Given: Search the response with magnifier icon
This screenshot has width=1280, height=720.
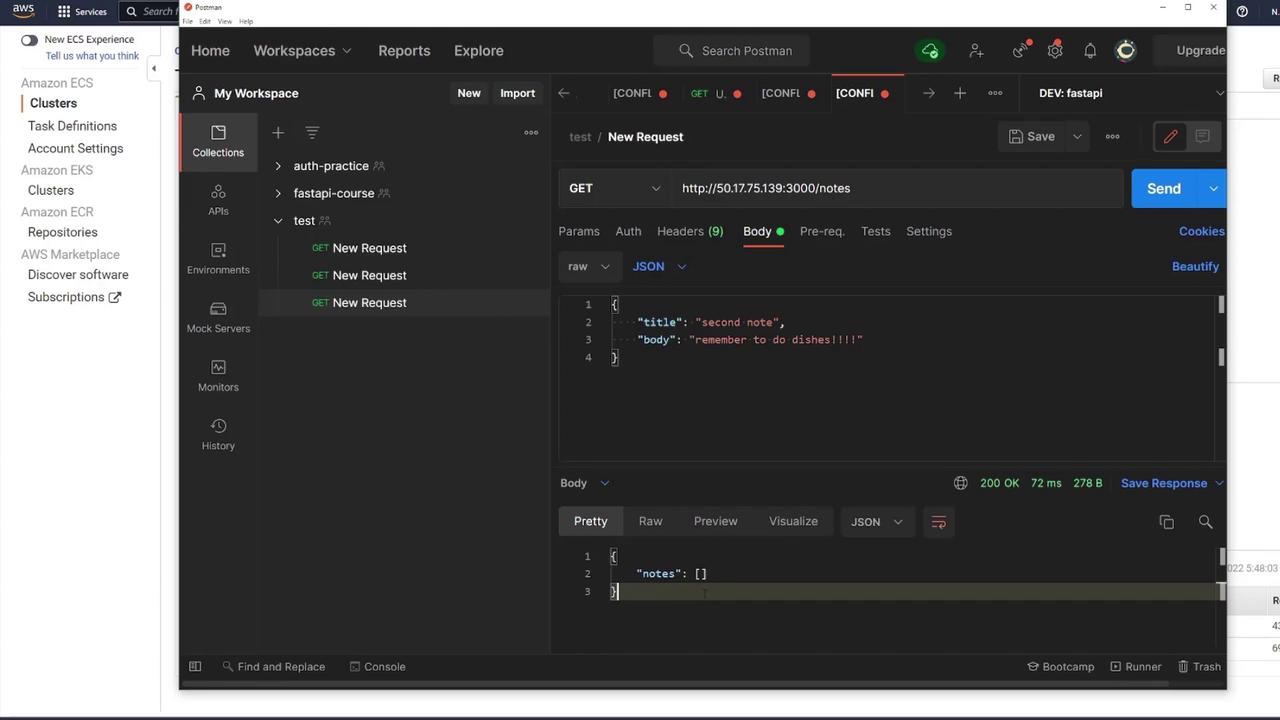Looking at the screenshot, I should [x=1205, y=522].
